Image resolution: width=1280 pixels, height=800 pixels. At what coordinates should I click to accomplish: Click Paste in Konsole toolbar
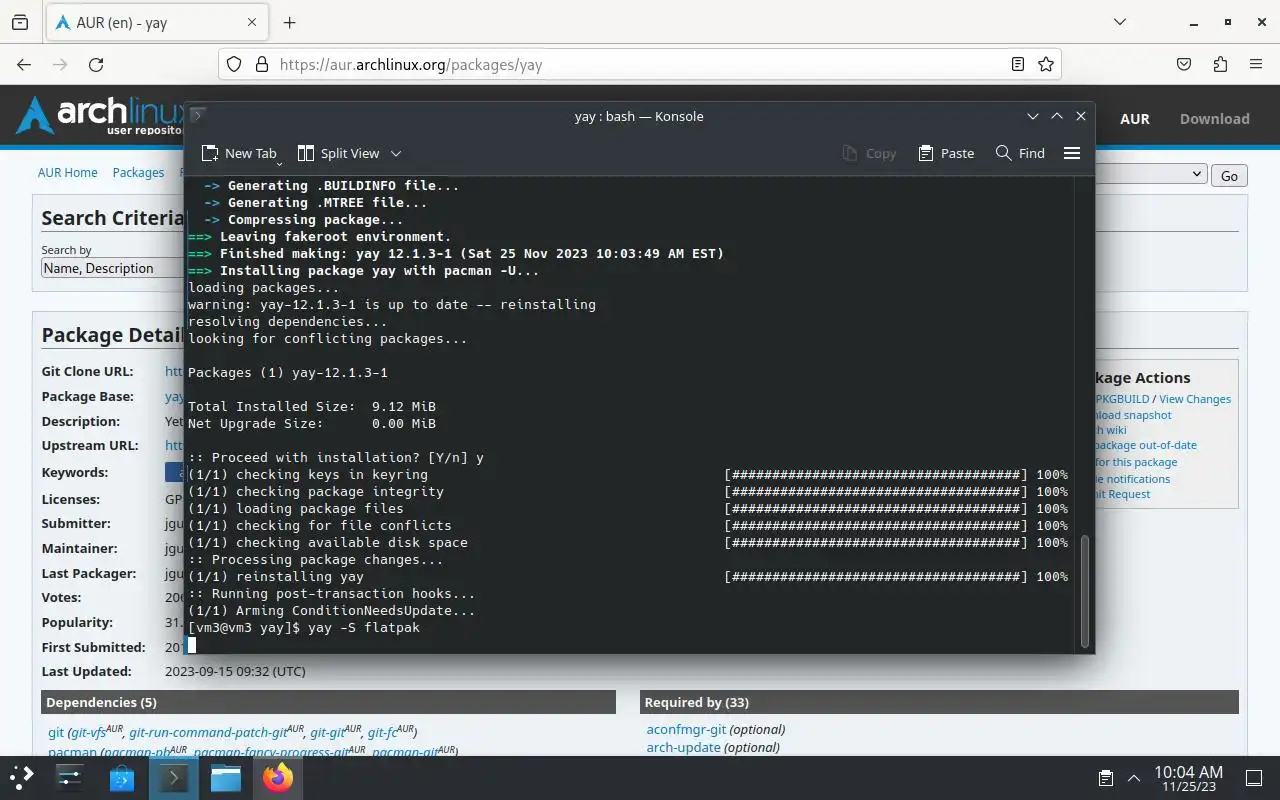point(945,153)
